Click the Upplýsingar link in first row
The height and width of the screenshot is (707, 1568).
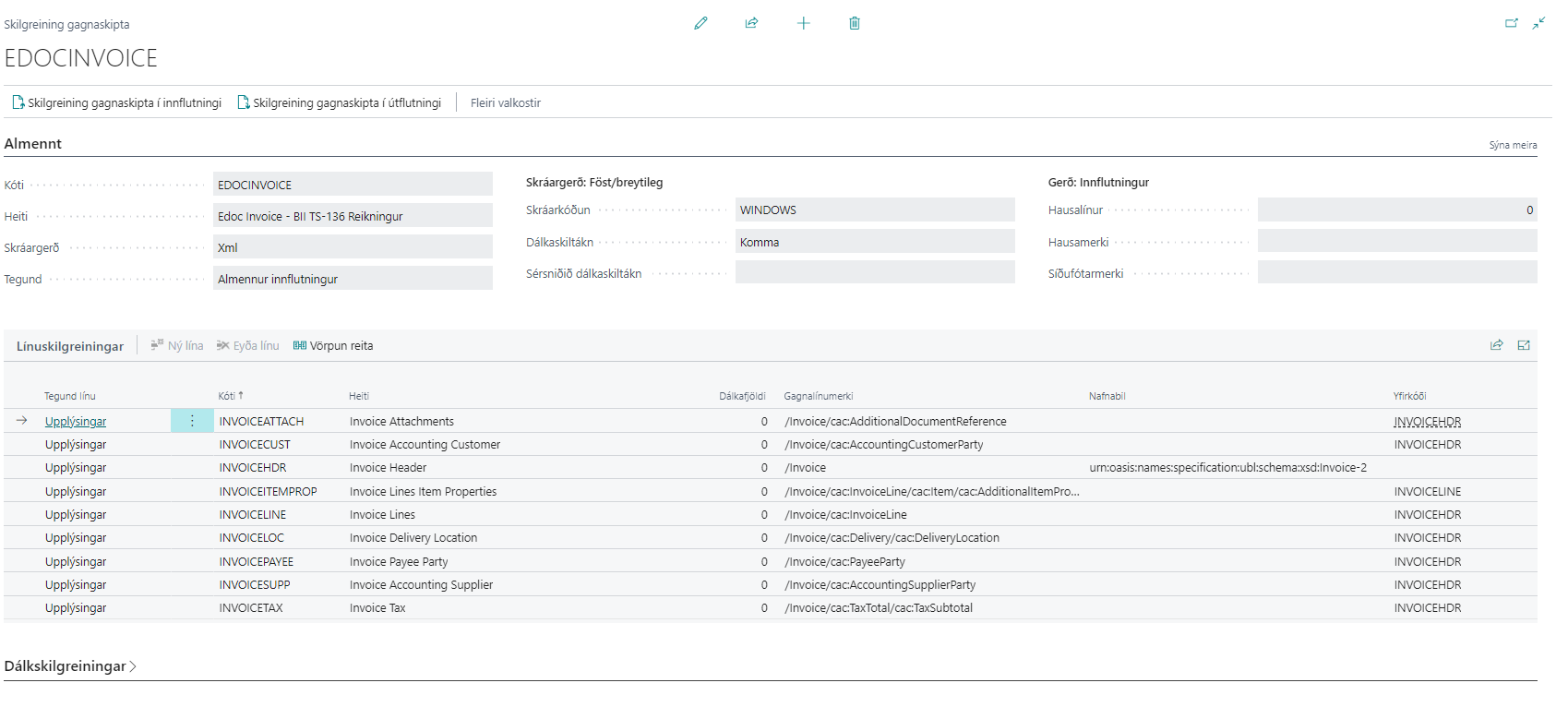[76, 422]
